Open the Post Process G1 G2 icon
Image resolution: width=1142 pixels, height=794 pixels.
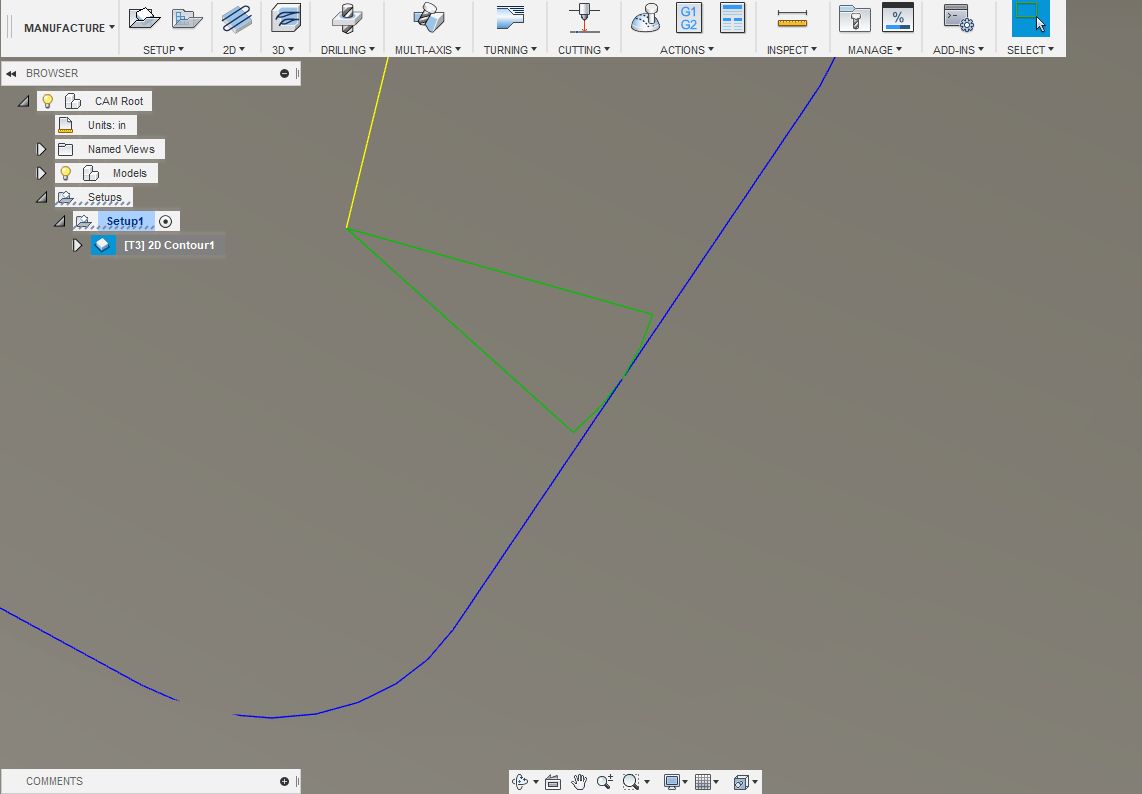click(688, 17)
